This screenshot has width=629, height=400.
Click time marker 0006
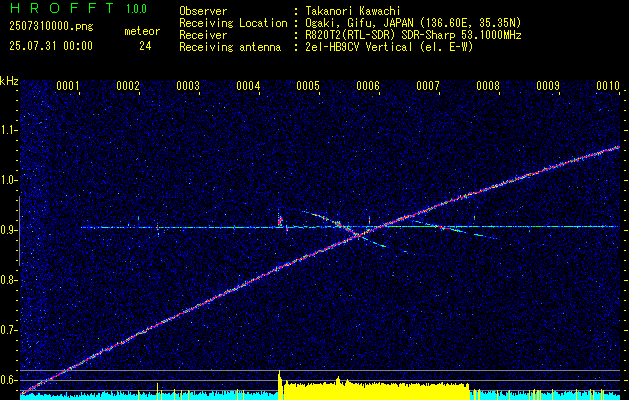(368, 86)
